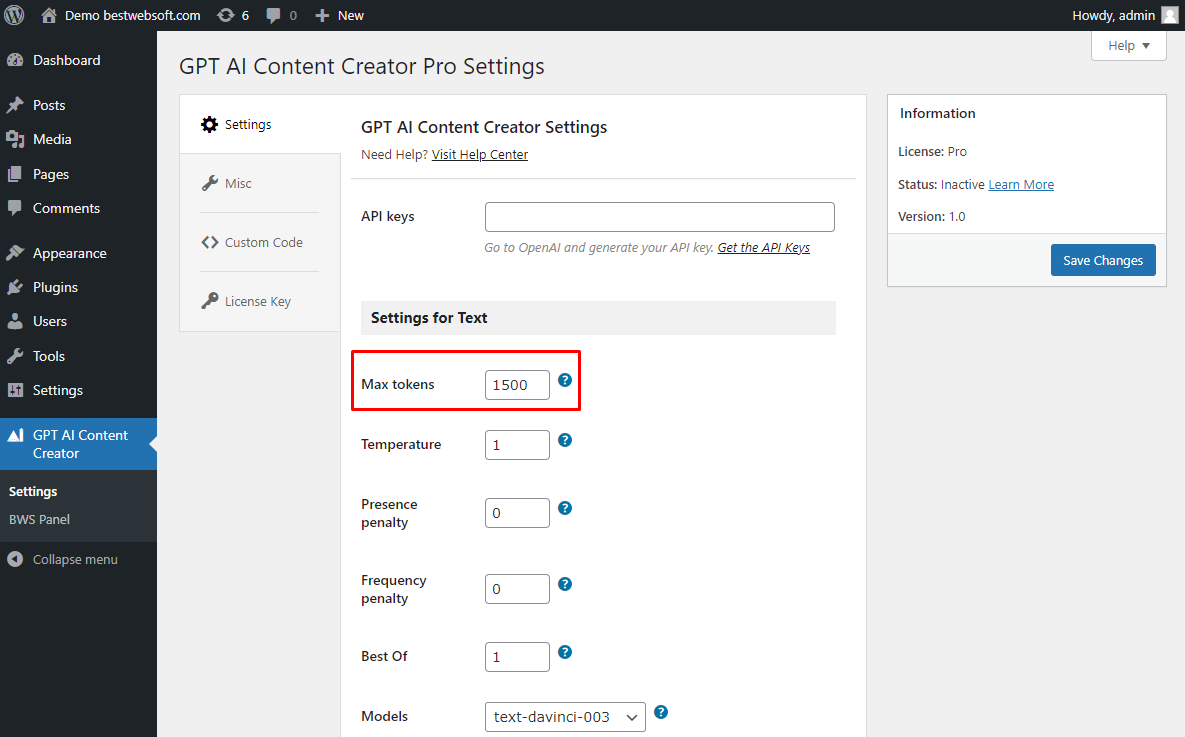Click the Comments icon in sidebar
Viewport: 1185px width, 737px height.
pyautogui.click(x=15, y=208)
